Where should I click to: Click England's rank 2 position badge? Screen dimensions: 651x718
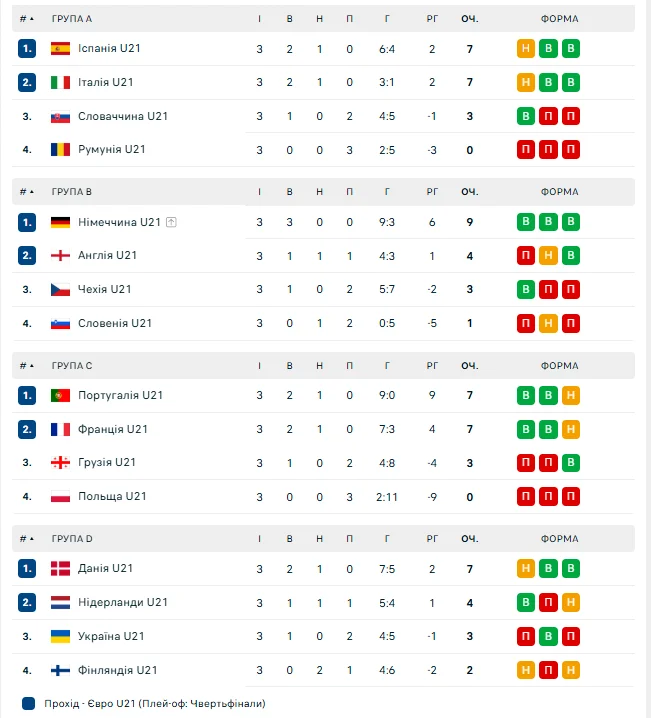[27, 255]
